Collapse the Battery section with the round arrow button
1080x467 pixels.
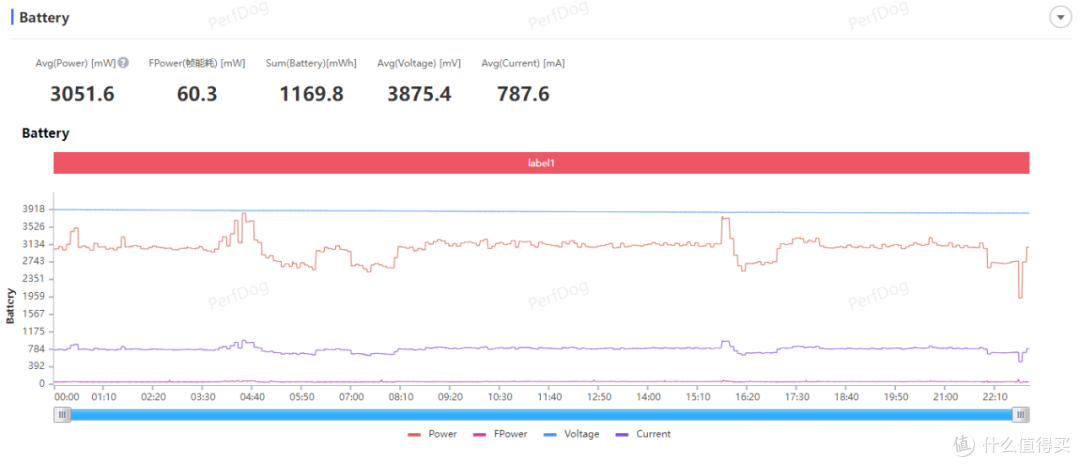pos(1060,17)
